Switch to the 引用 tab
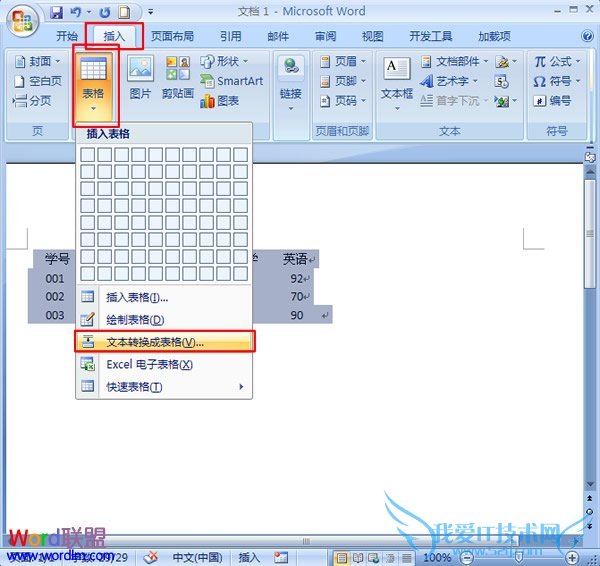 pos(230,36)
